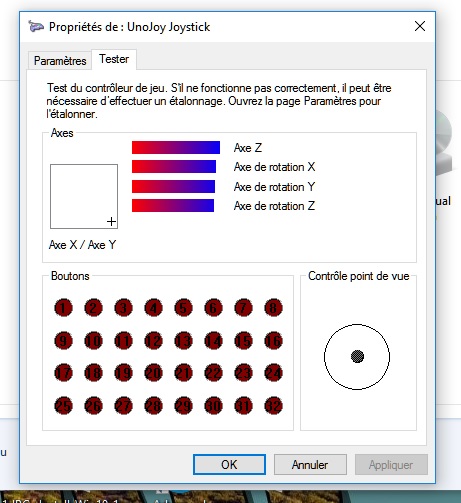461x503 pixels.
Task: Click the 'Boutons' group label
Action: pos(70,276)
